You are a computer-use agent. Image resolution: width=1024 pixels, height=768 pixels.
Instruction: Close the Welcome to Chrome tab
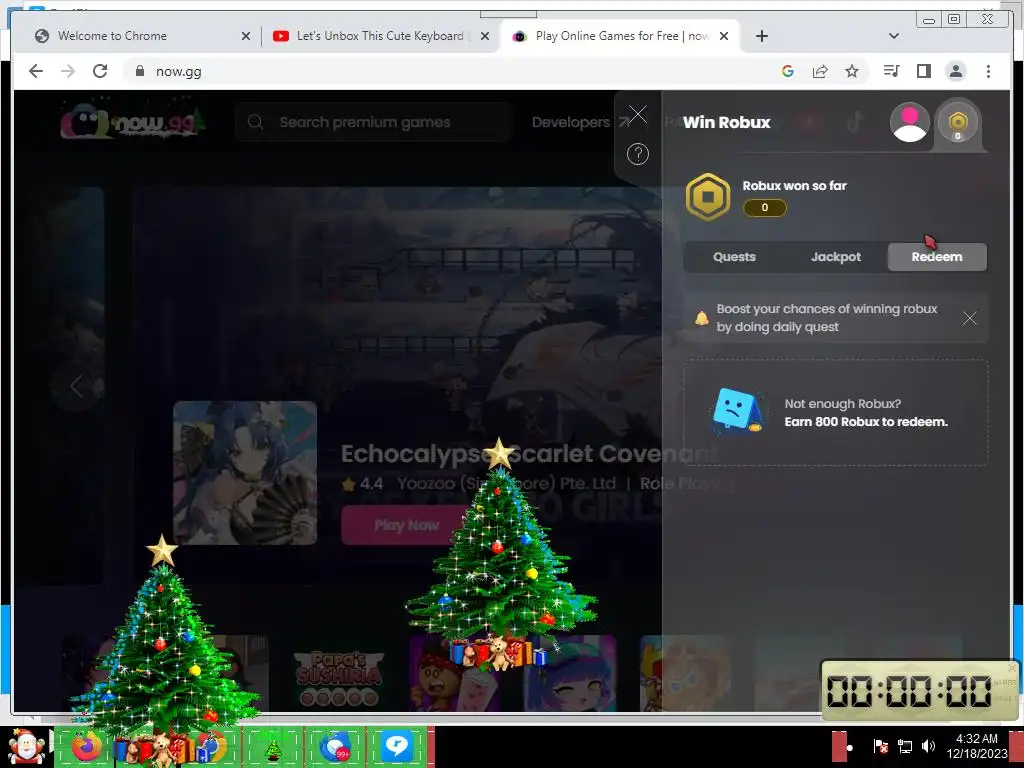[246, 37]
